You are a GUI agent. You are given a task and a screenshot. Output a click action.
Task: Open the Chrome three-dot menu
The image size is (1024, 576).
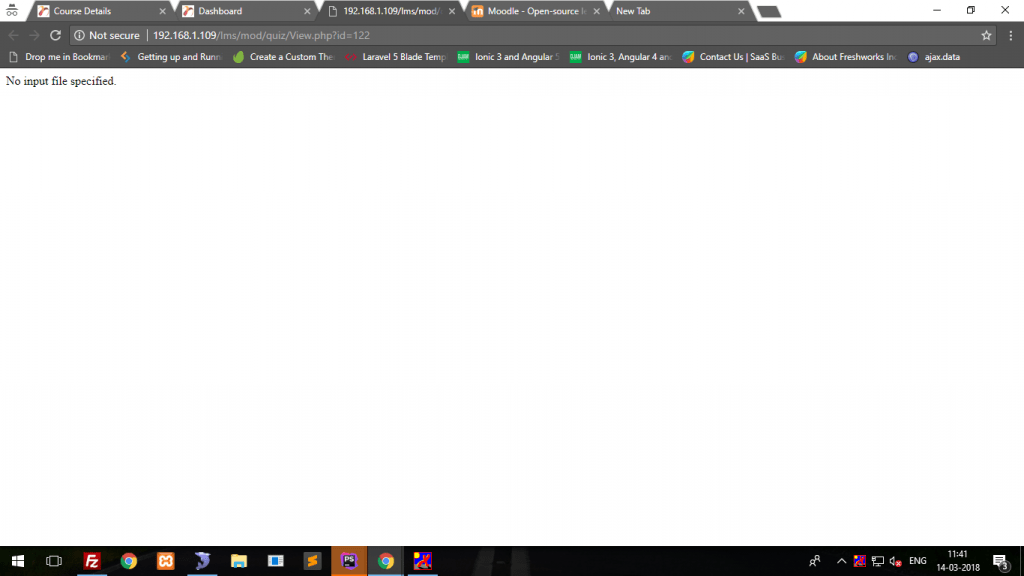point(1009,35)
